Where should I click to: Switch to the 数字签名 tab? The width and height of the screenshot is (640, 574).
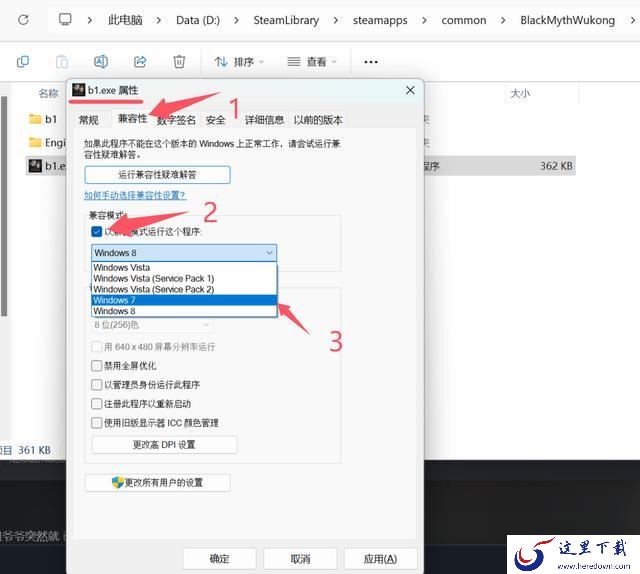pos(176,120)
